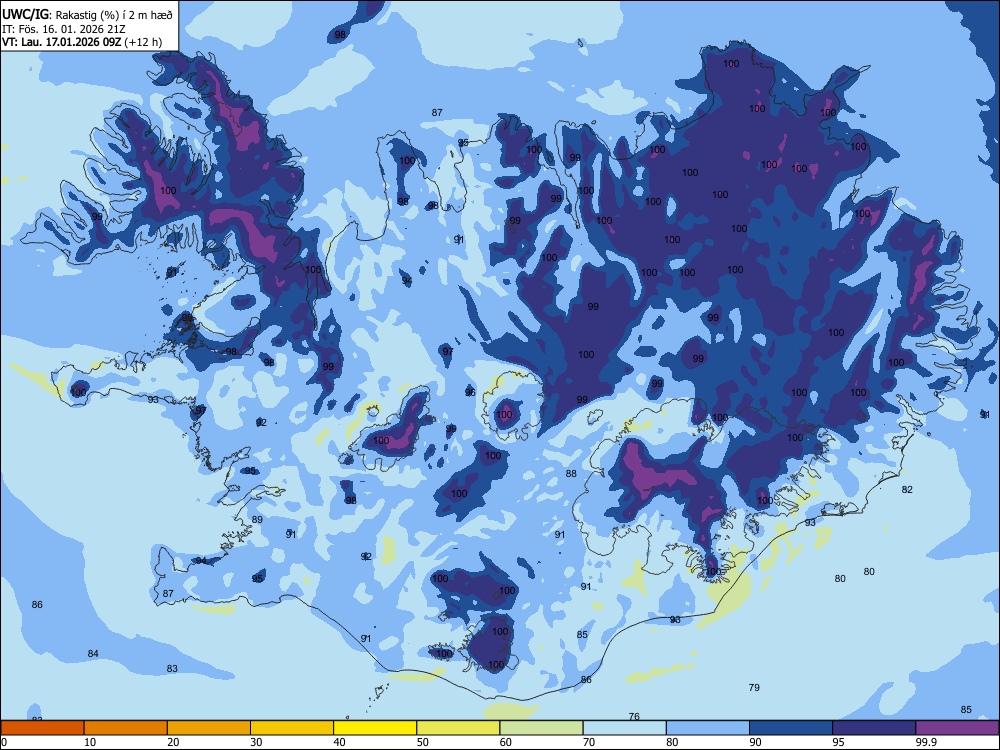The image size is (1000, 750).
Task: Click the map value 89
Action: (x=257, y=519)
